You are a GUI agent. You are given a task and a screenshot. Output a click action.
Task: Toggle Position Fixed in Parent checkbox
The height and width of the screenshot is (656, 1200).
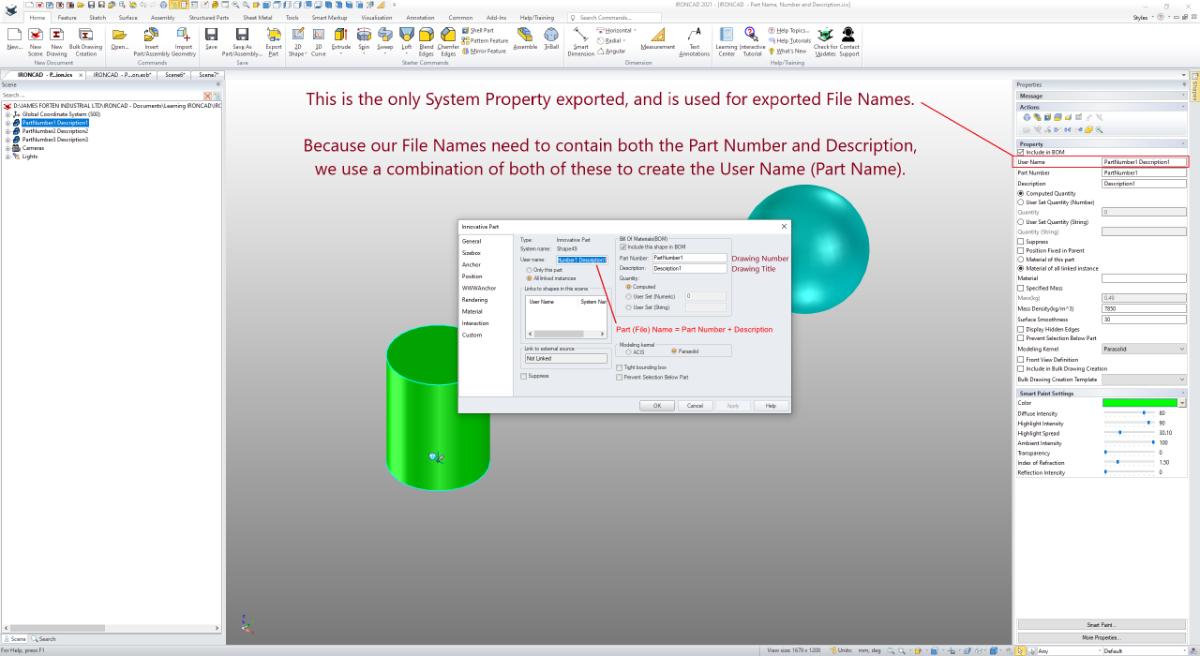coord(1020,250)
